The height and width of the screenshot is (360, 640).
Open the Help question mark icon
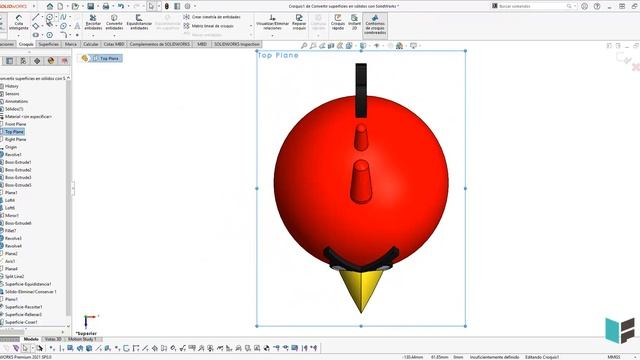point(597,6)
